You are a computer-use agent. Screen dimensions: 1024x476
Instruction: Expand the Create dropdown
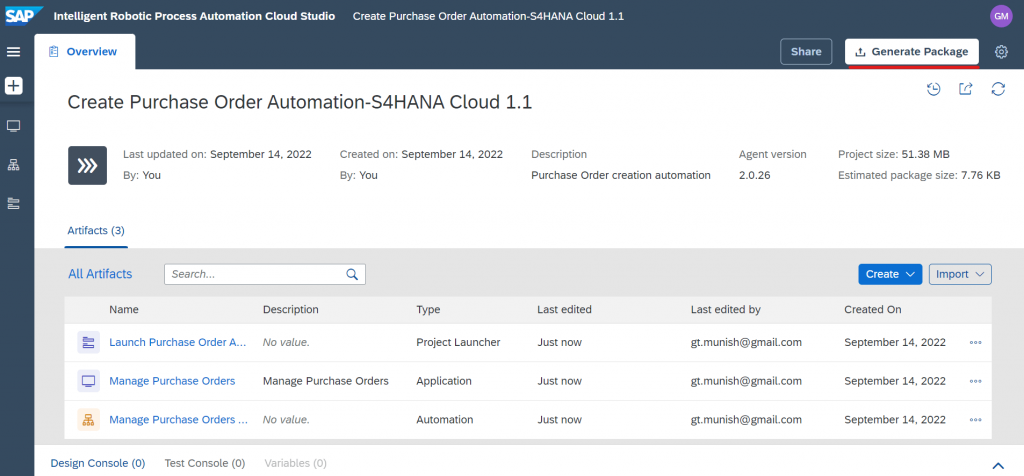[889, 274]
